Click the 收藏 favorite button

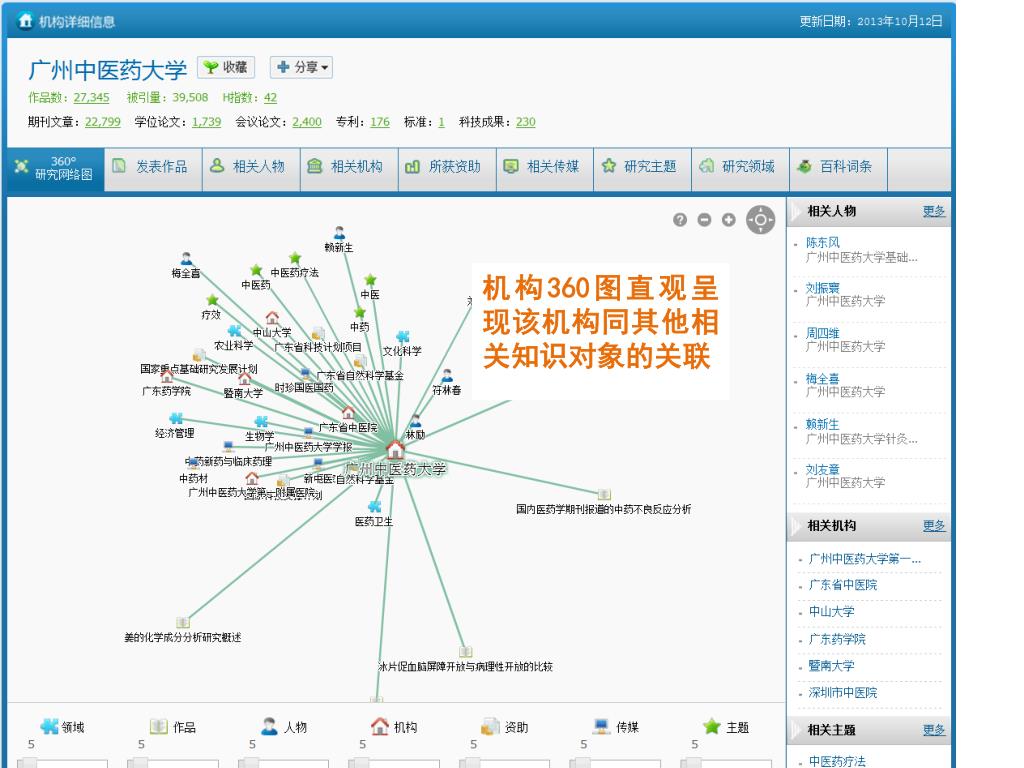coord(226,67)
